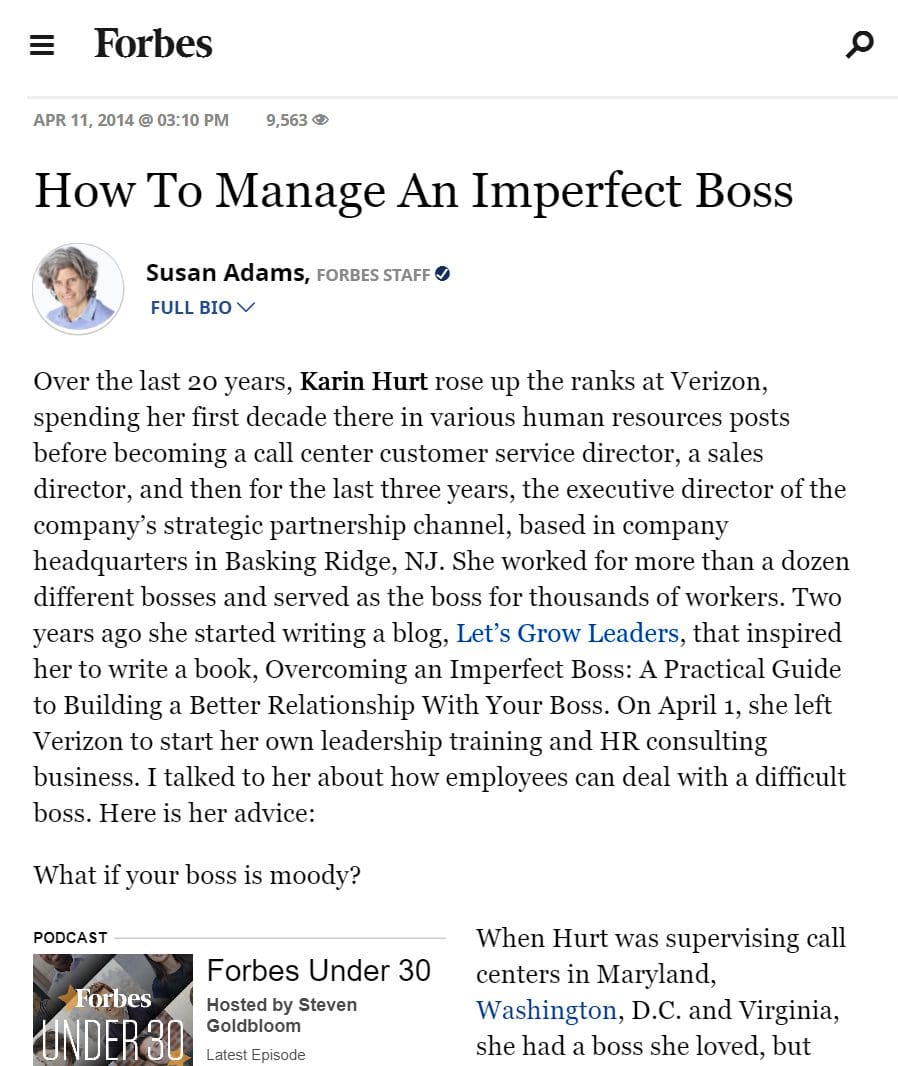Image resolution: width=898 pixels, height=1066 pixels.
Task: Click the search magnifier icon
Action: [x=859, y=44]
